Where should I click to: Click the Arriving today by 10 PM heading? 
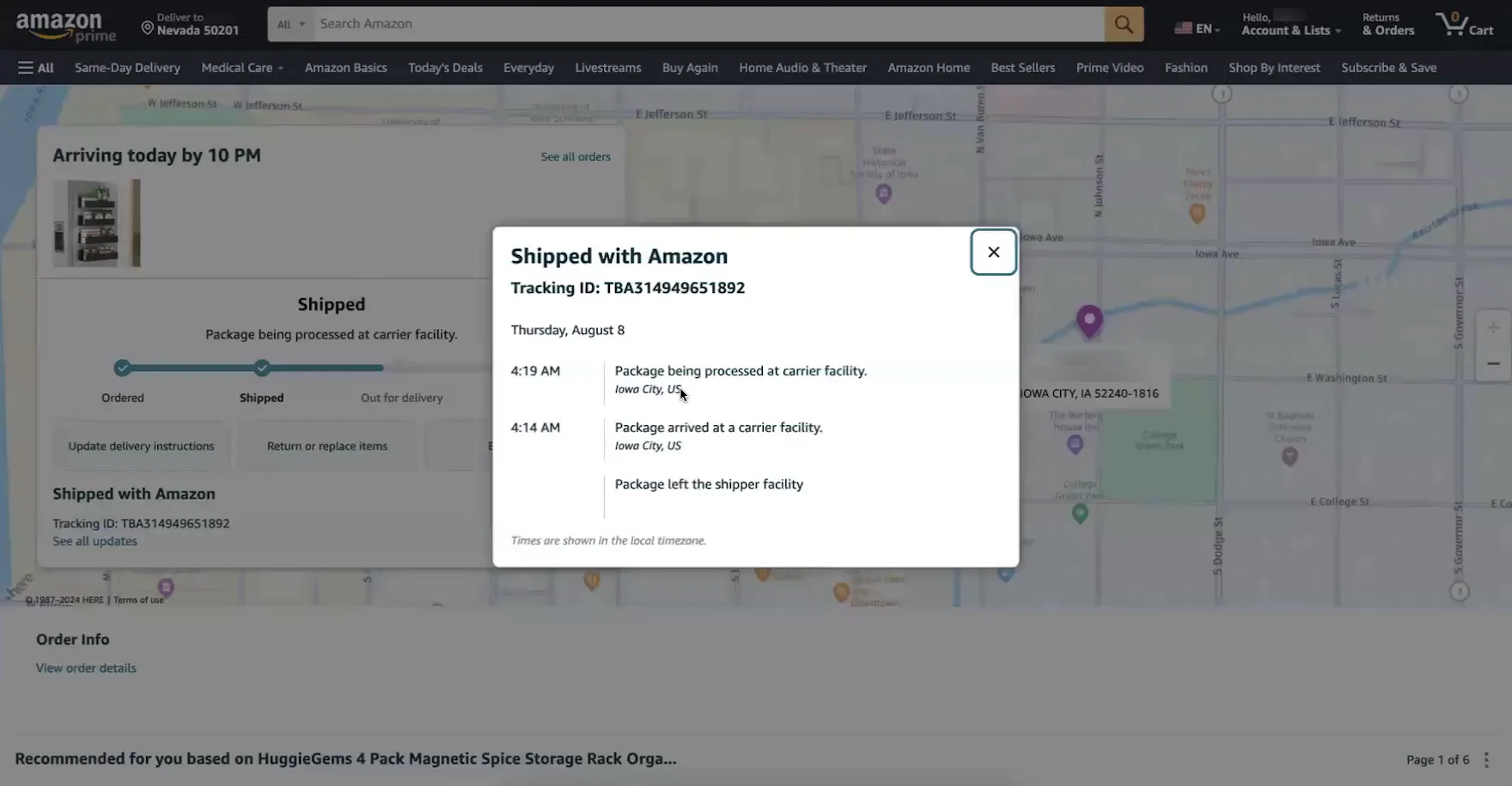[x=156, y=155]
